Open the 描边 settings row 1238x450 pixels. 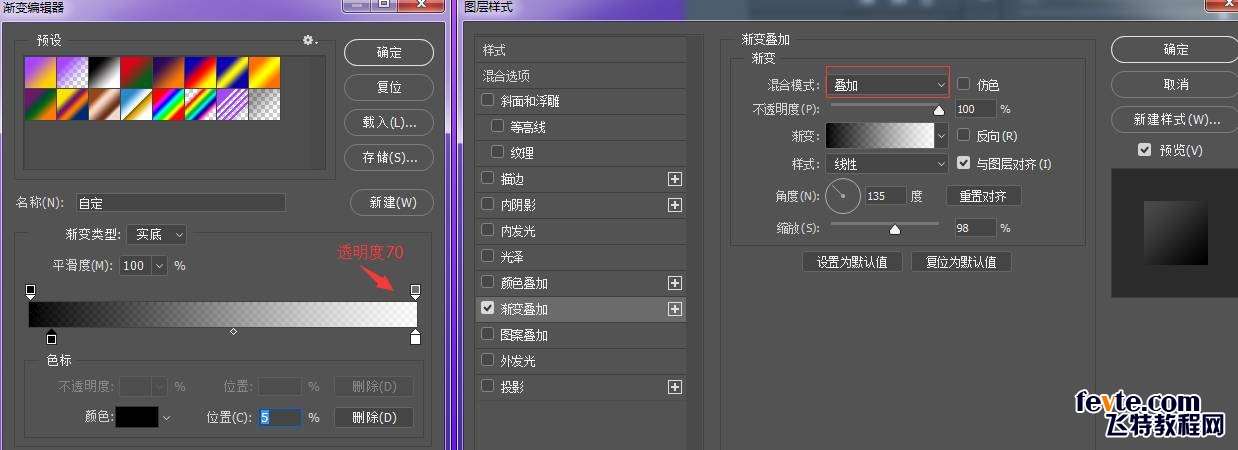(x=581, y=179)
